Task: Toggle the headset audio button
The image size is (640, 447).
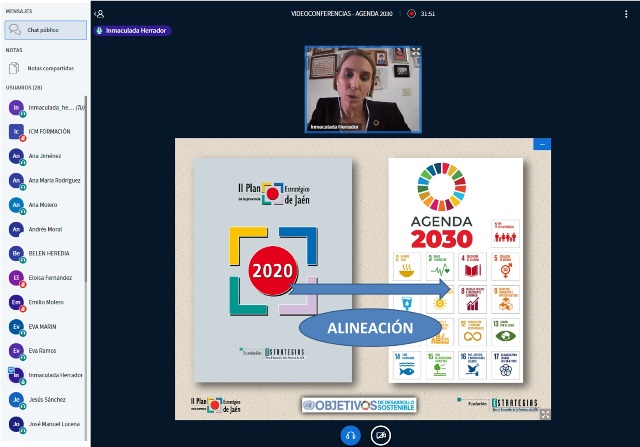Action: (351, 434)
